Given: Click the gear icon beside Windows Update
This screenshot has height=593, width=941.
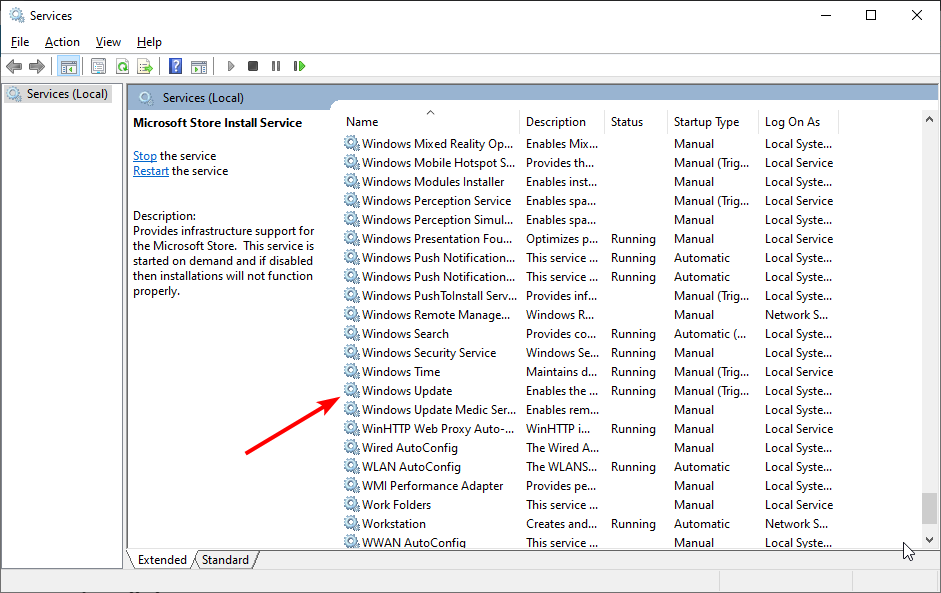Looking at the screenshot, I should point(351,391).
